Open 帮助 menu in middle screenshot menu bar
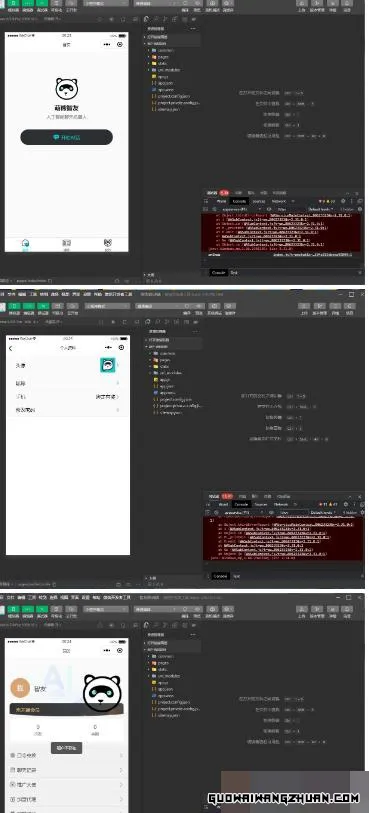This screenshot has height=813, width=369. pyautogui.click(x=98, y=294)
